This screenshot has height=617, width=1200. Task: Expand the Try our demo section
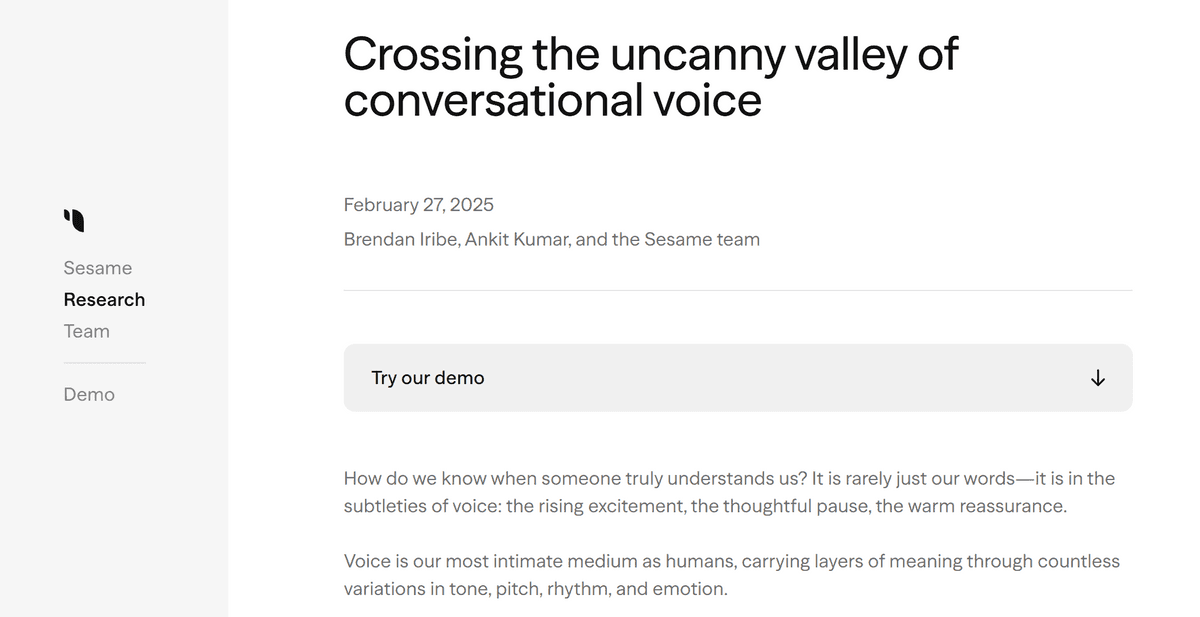point(738,378)
